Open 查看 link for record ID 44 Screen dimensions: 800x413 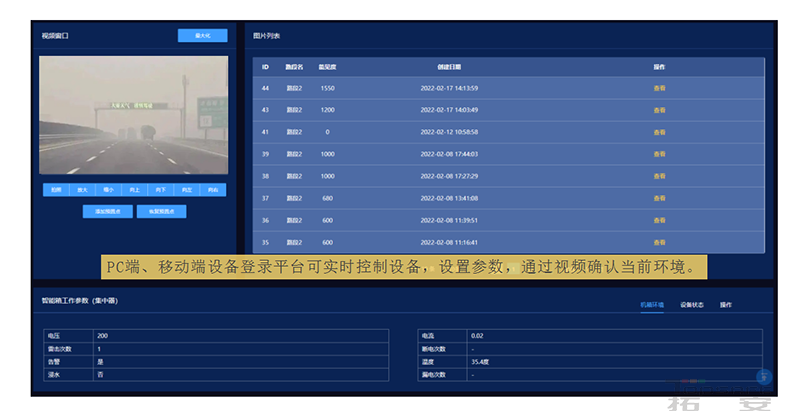[x=660, y=88]
